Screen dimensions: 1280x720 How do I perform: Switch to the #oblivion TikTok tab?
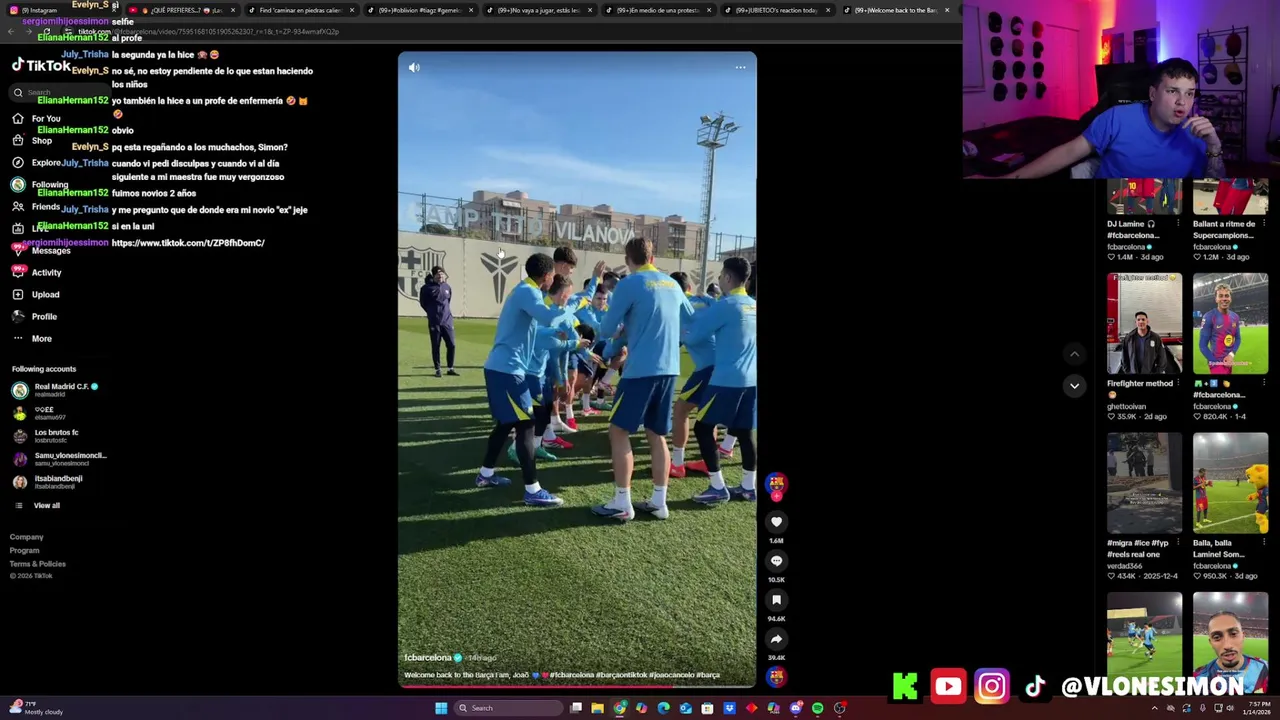419,10
